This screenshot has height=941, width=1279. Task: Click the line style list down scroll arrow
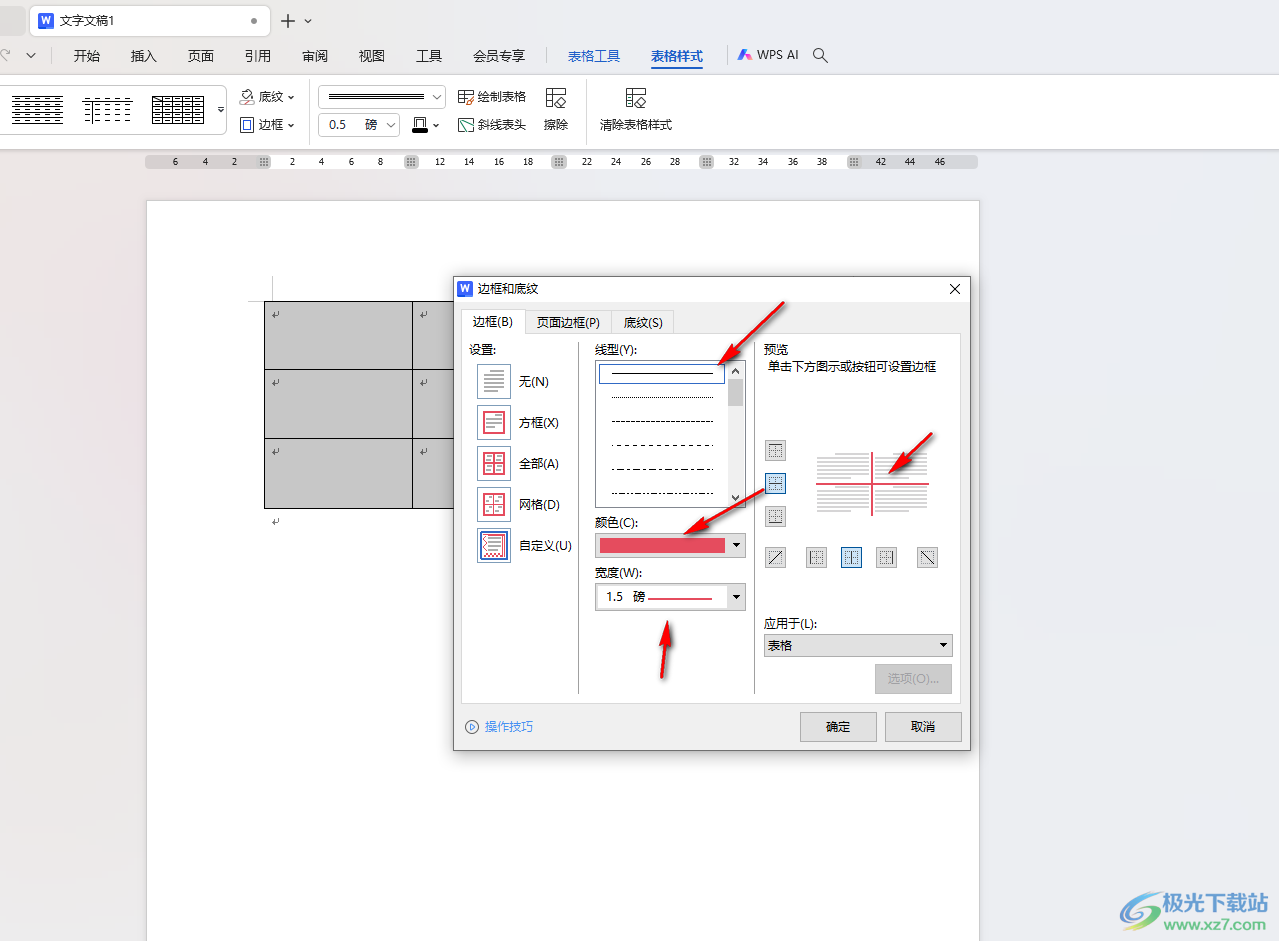point(736,497)
